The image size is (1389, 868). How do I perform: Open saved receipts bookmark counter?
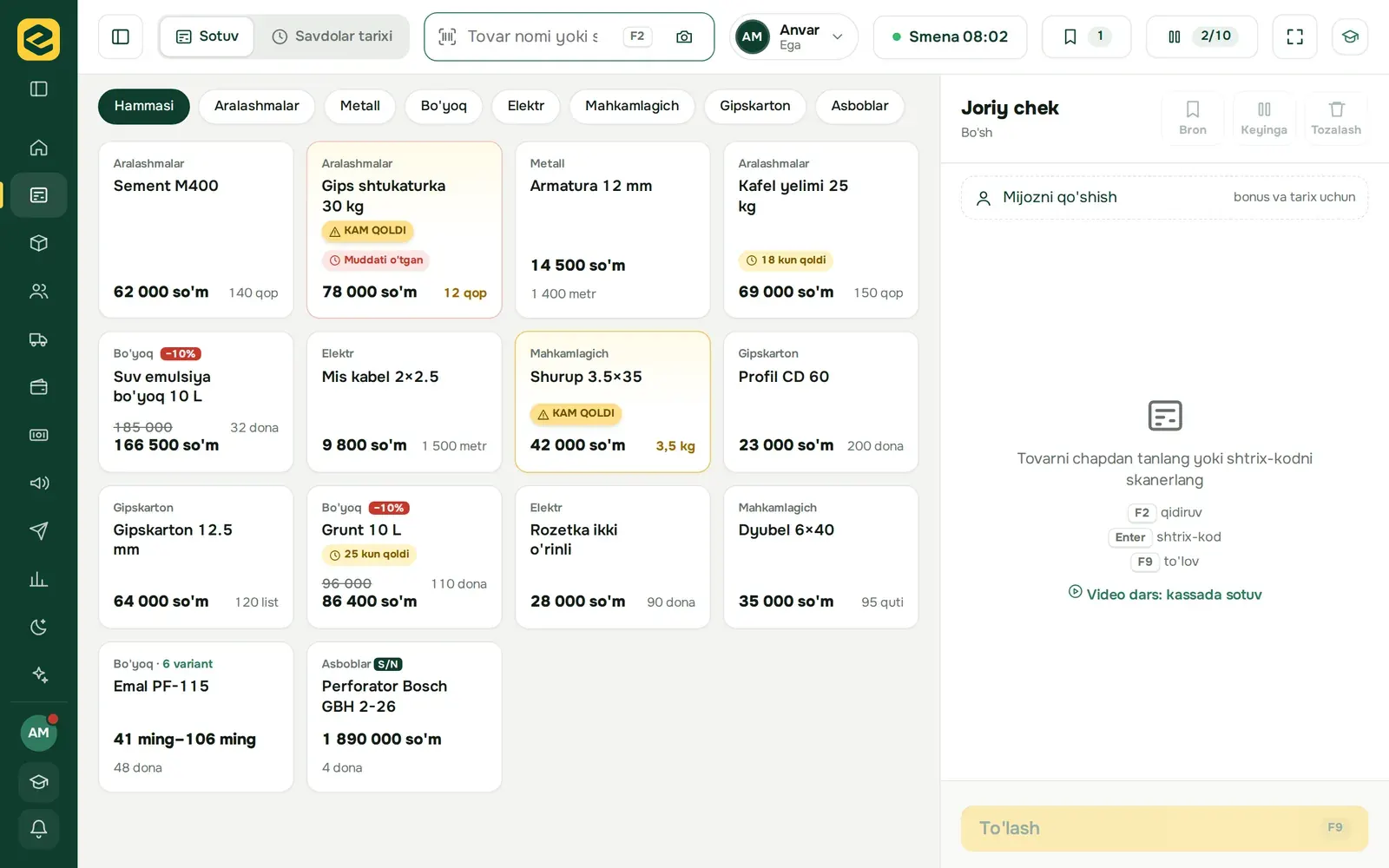tap(1086, 36)
